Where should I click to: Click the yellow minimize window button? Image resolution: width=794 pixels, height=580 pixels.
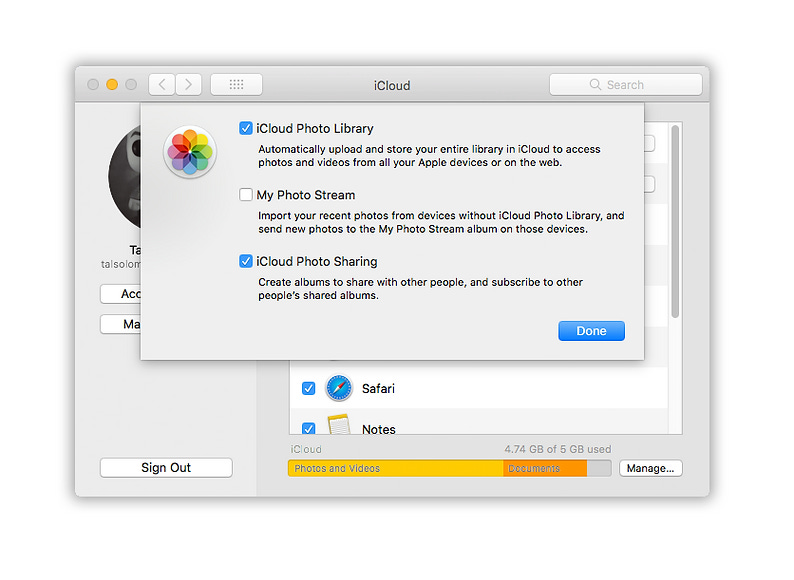pos(112,85)
